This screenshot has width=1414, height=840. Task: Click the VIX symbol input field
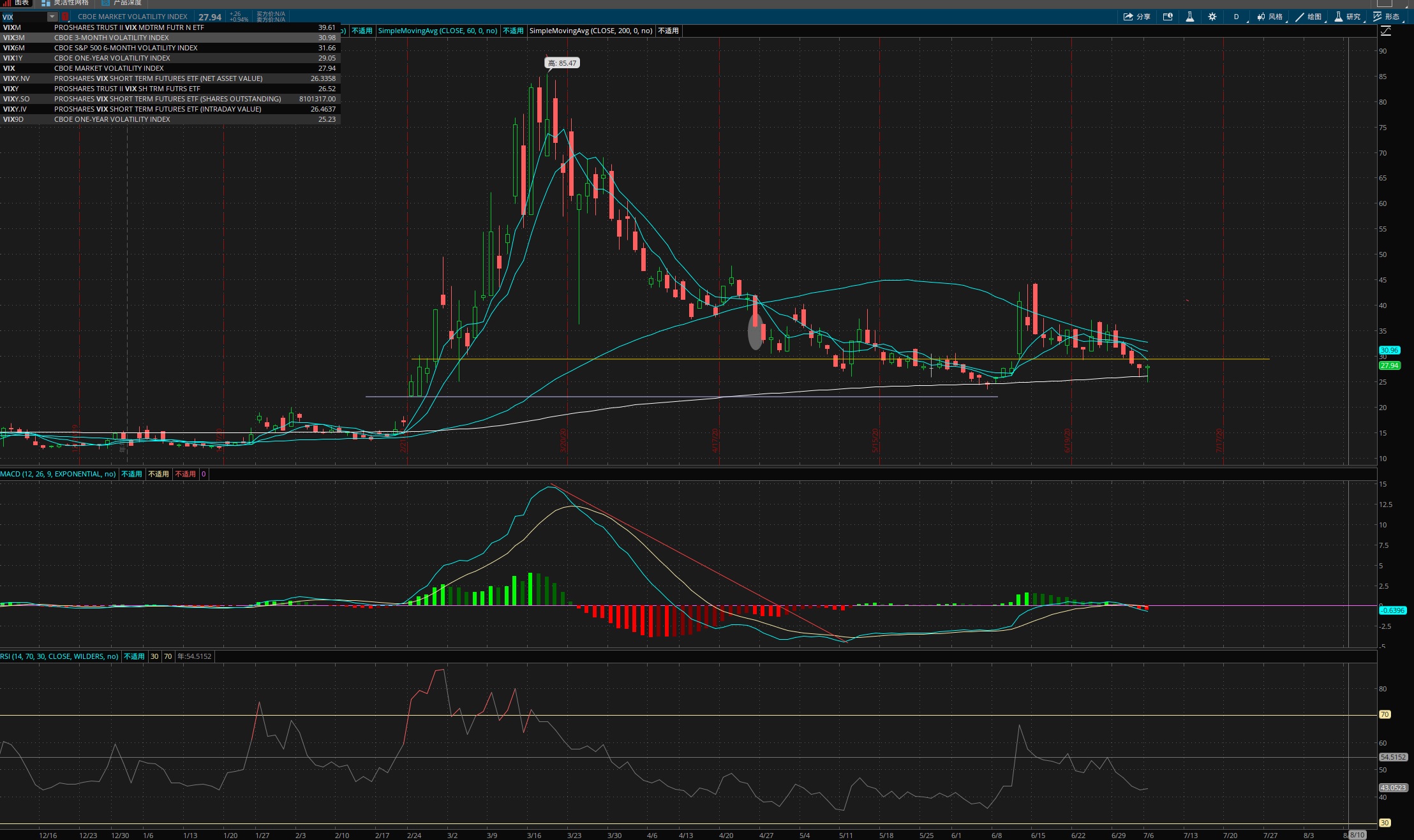(x=24, y=17)
